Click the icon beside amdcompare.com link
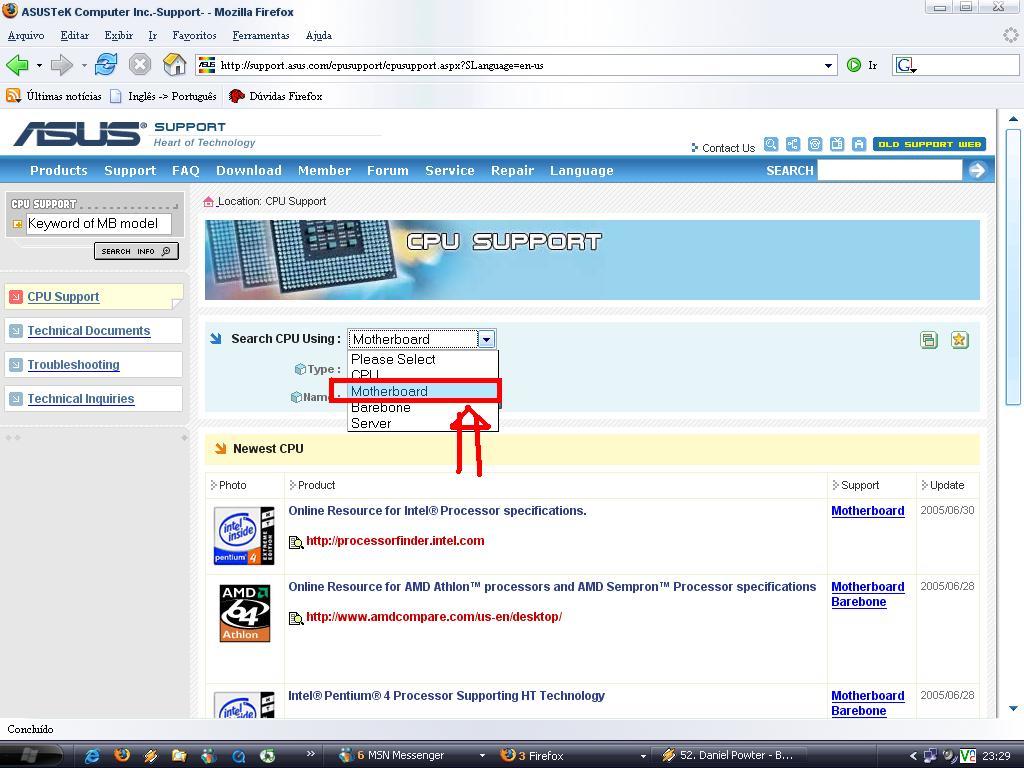 pyautogui.click(x=296, y=618)
